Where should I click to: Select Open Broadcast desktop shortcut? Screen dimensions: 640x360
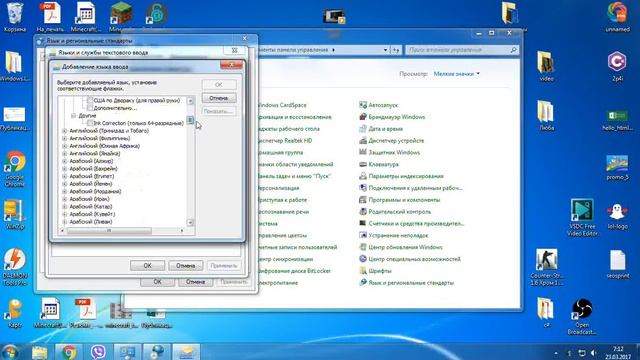tap(582, 317)
